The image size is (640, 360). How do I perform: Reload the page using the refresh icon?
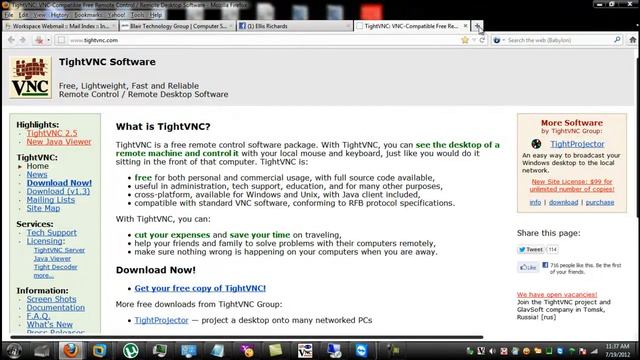pyautogui.click(x=482, y=40)
